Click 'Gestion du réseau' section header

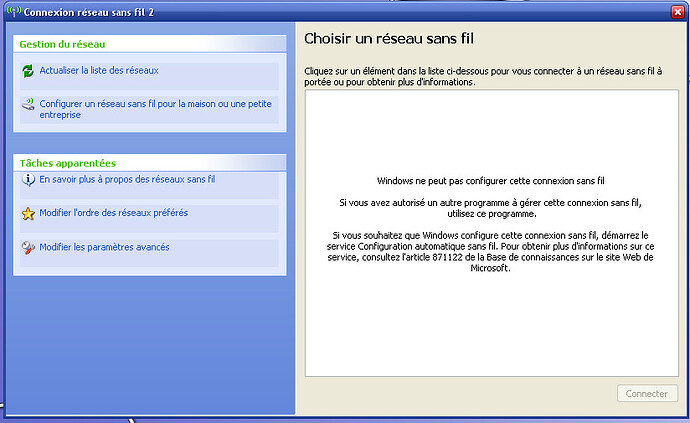pyautogui.click(x=62, y=45)
